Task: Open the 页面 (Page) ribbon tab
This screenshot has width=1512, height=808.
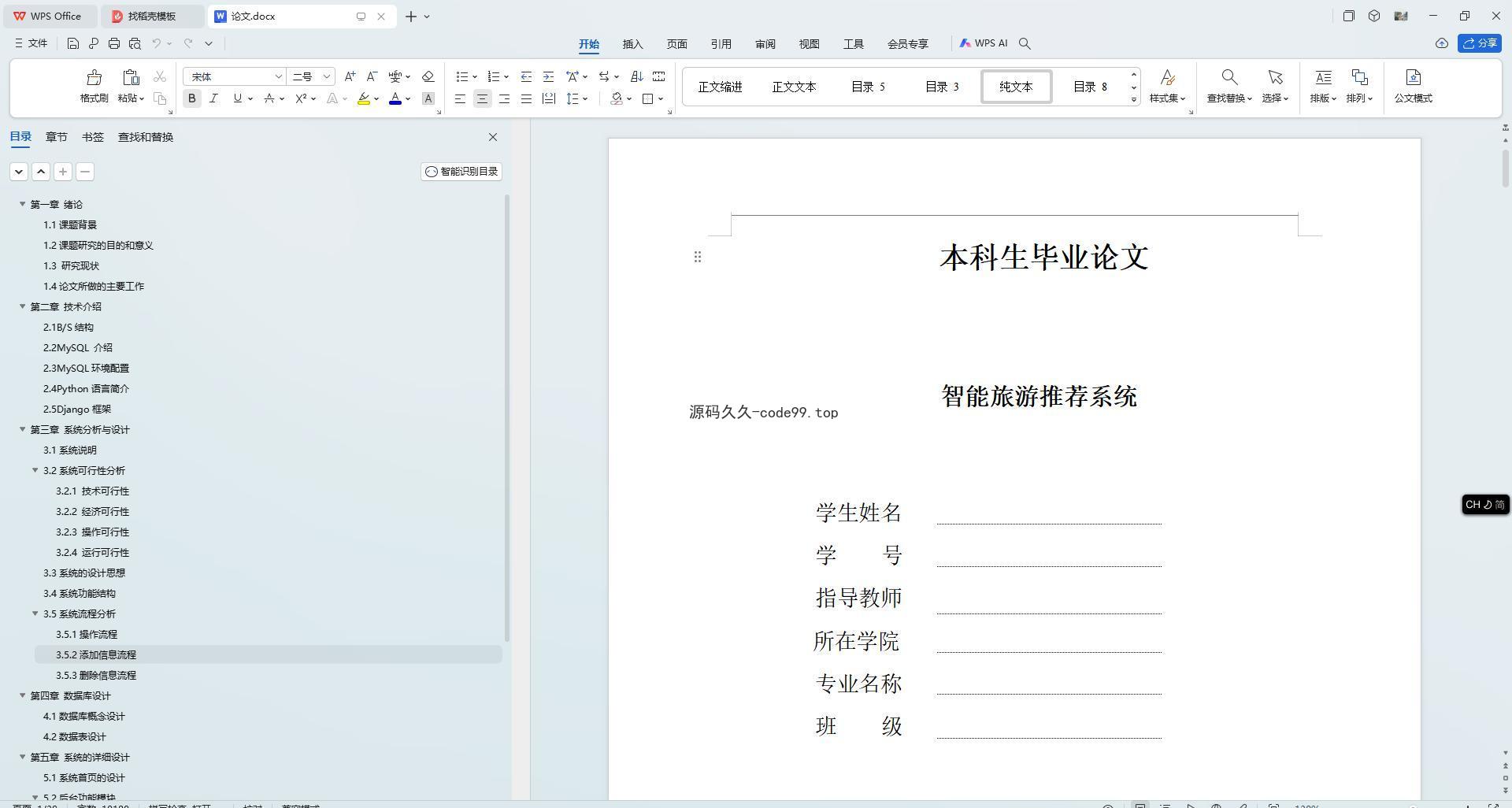Action: pos(676,43)
